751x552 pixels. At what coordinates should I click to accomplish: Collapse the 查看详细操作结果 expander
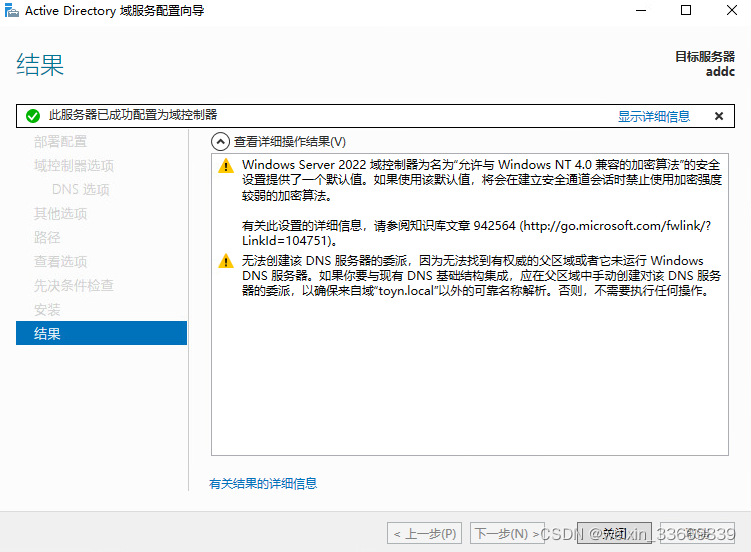(x=220, y=142)
